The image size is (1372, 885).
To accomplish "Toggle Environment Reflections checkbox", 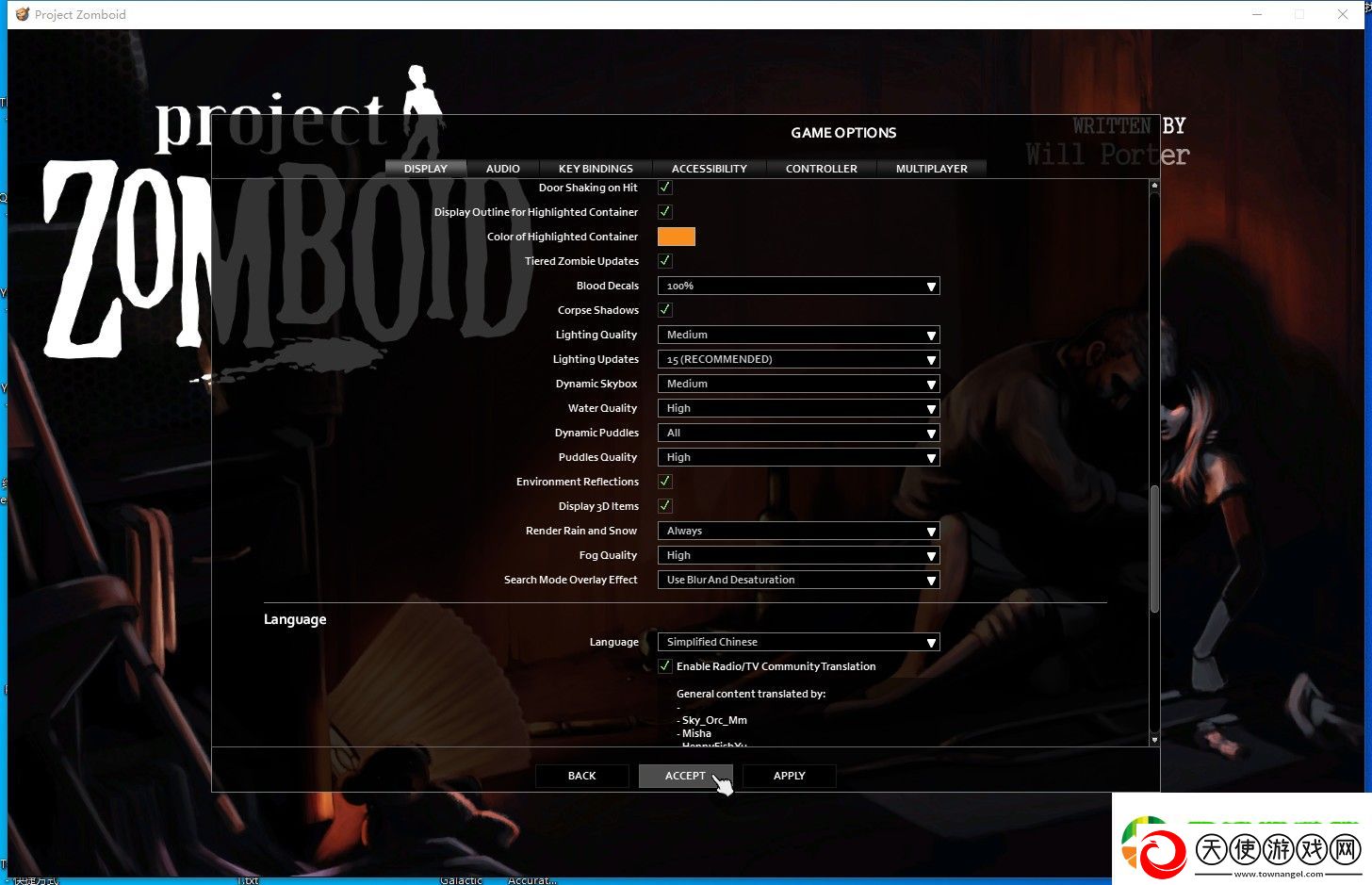I will pos(665,482).
